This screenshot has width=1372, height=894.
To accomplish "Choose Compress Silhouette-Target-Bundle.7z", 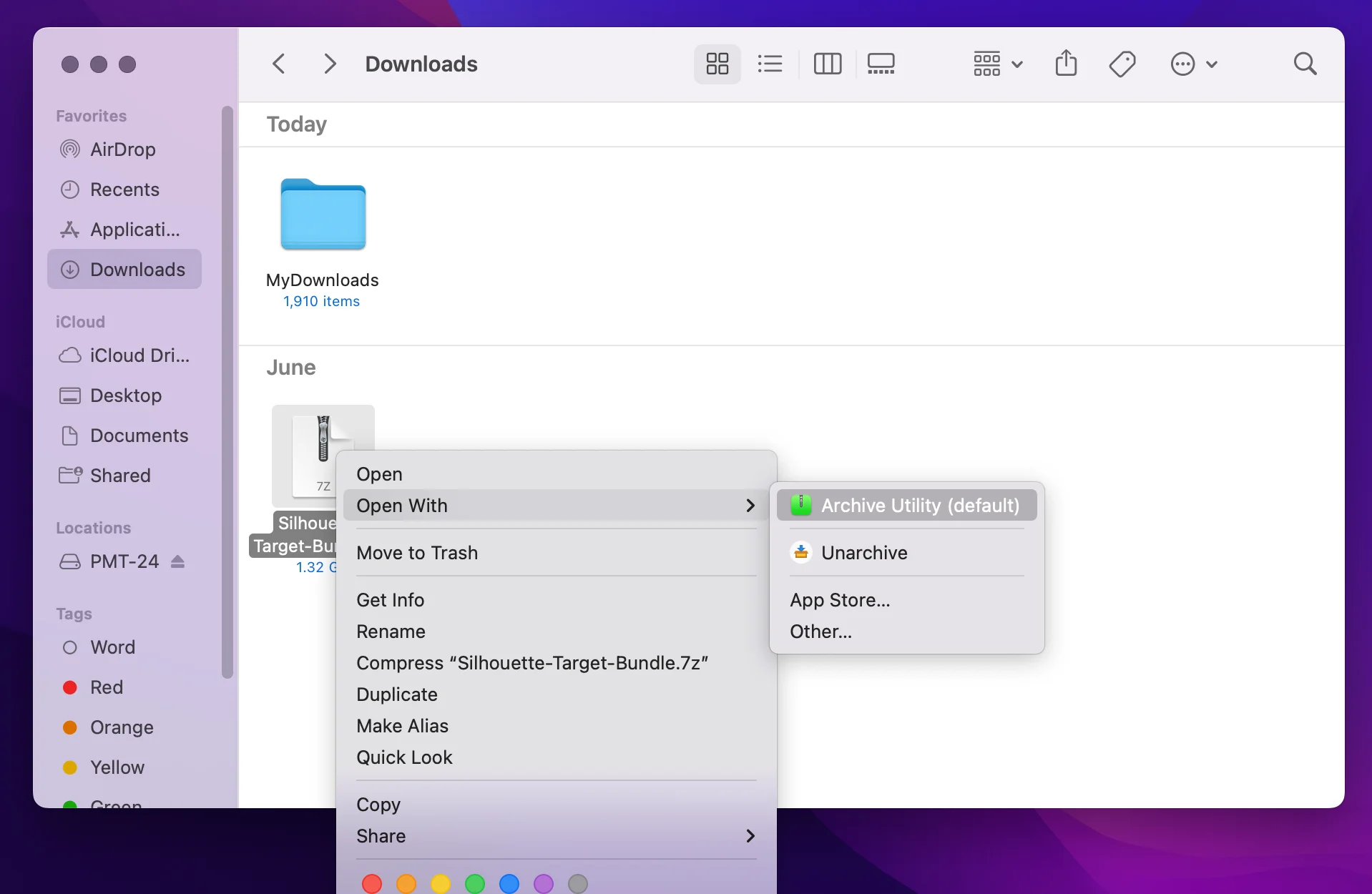I will click(557, 663).
